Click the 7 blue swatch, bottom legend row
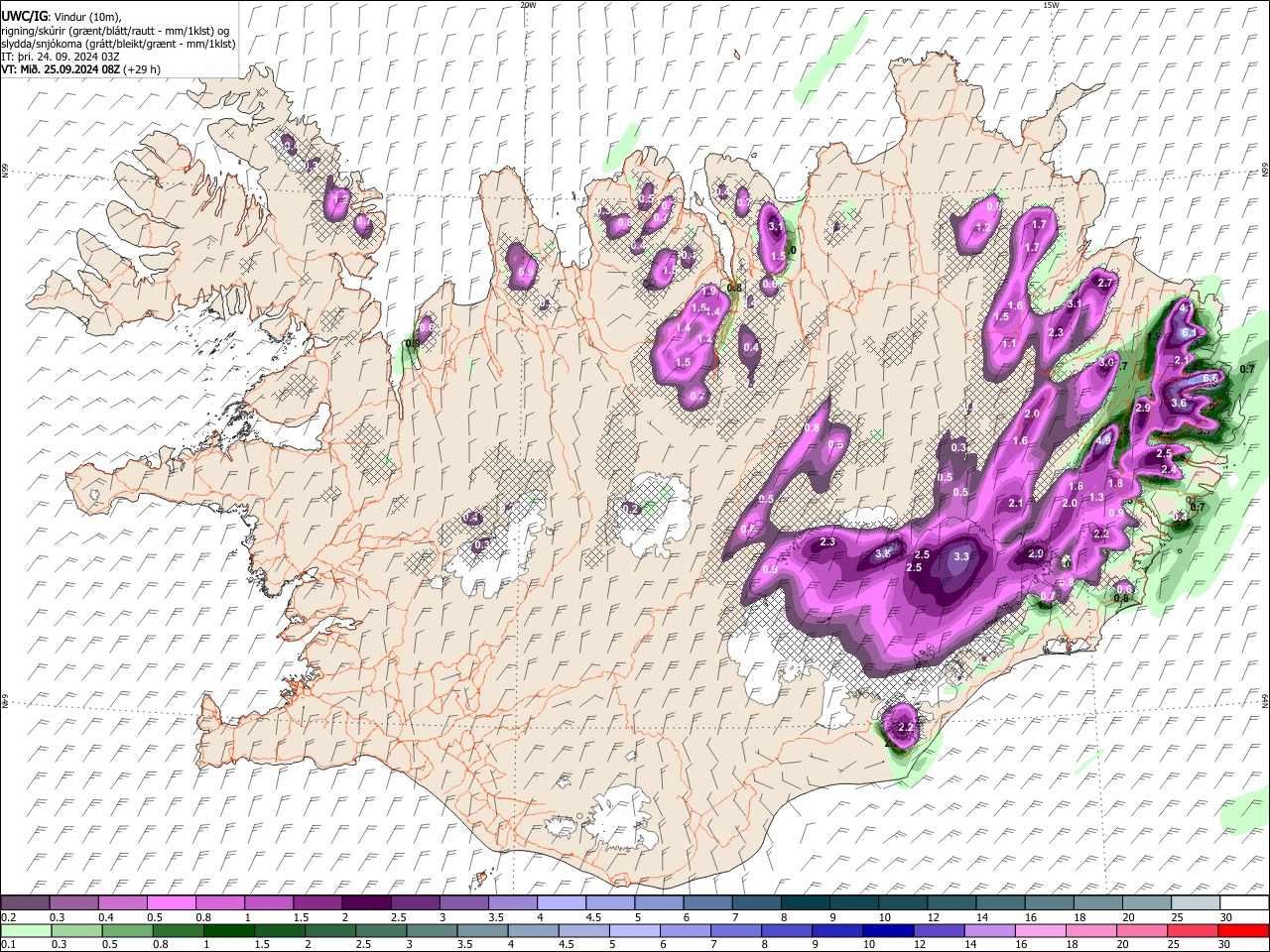The height and width of the screenshot is (952, 1270). tap(735, 930)
